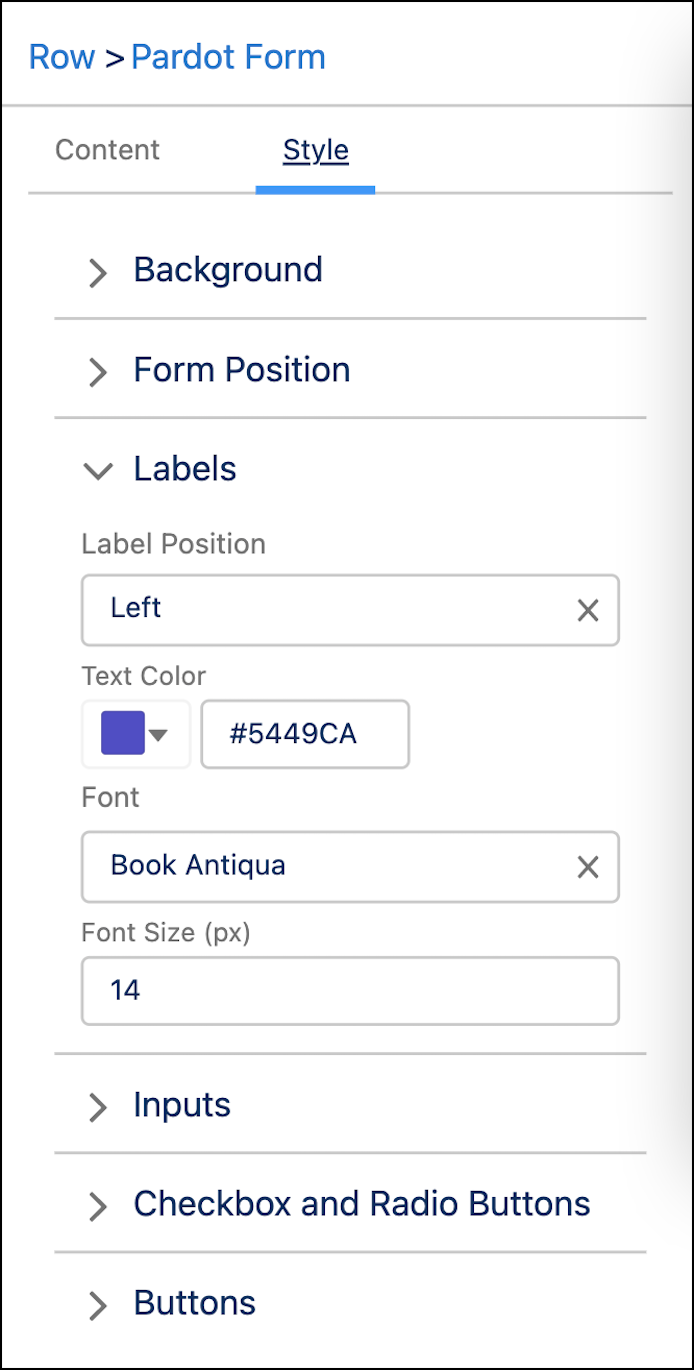
Task: Click the Font Size input field
Action: pos(350,991)
